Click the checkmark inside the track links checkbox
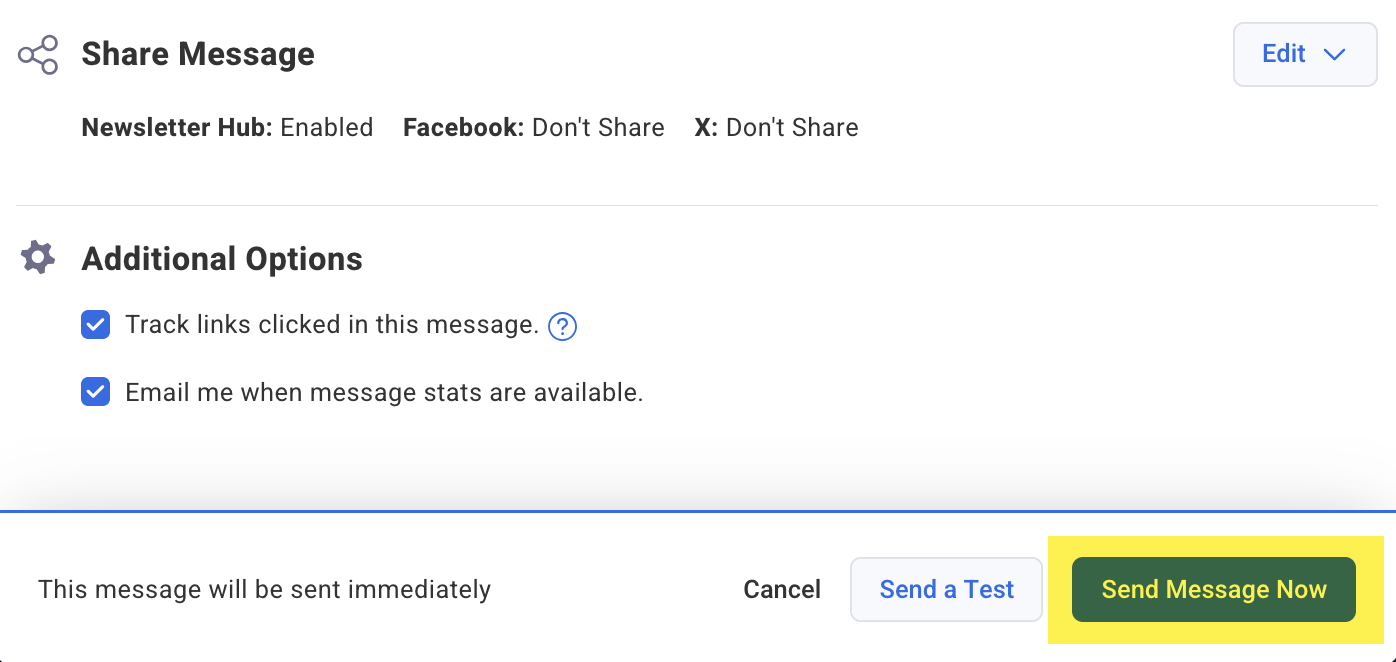1396x662 pixels. pos(95,324)
